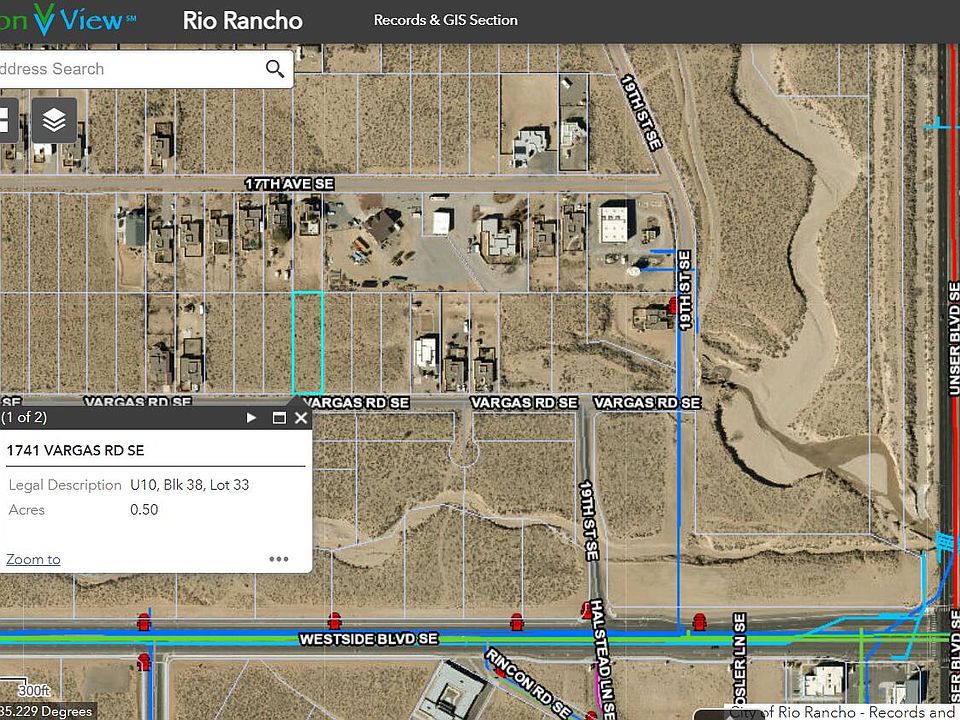The height and width of the screenshot is (720, 960).
Task: Click the cul-de-sac south of Vargas Rd
Action: [463, 451]
